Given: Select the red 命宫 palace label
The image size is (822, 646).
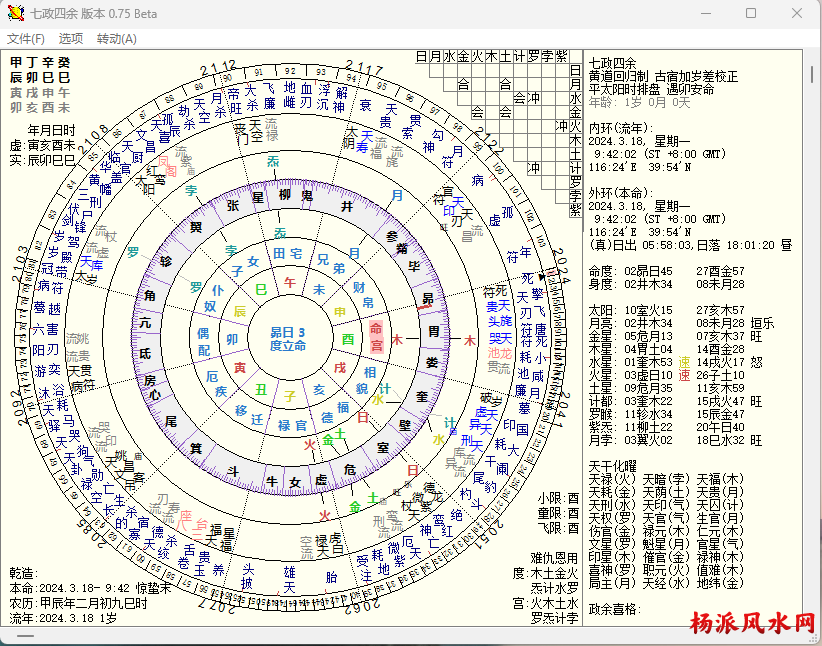Looking at the screenshot, I should tap(377, 336).
